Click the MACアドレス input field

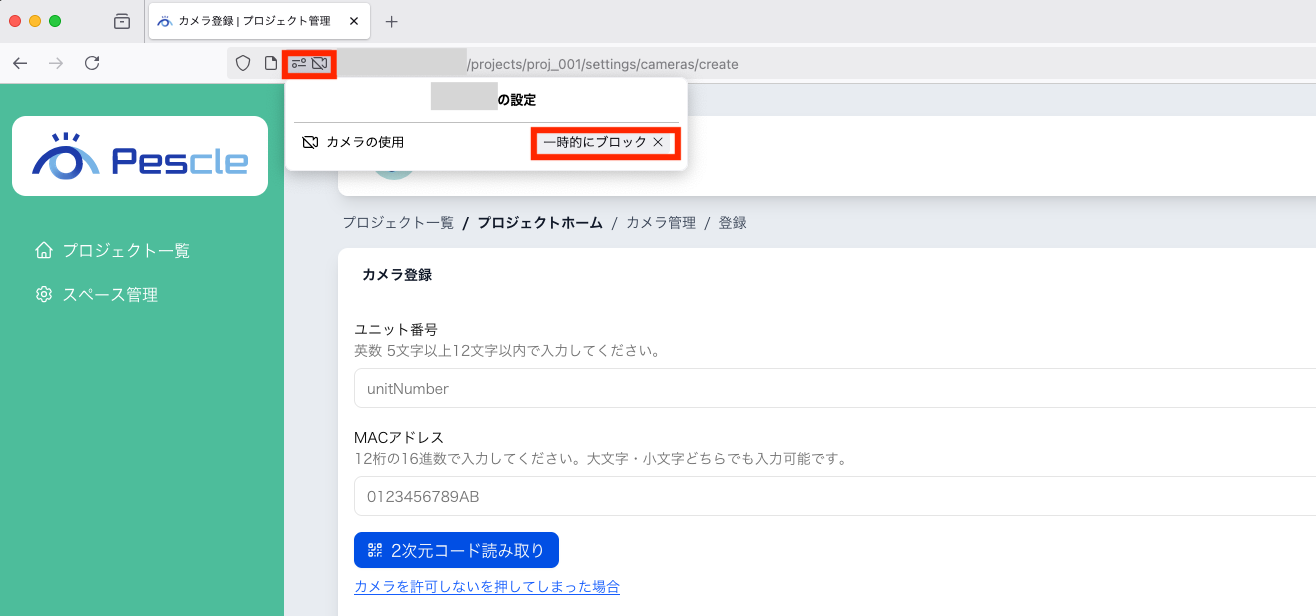tap(600, 496)
